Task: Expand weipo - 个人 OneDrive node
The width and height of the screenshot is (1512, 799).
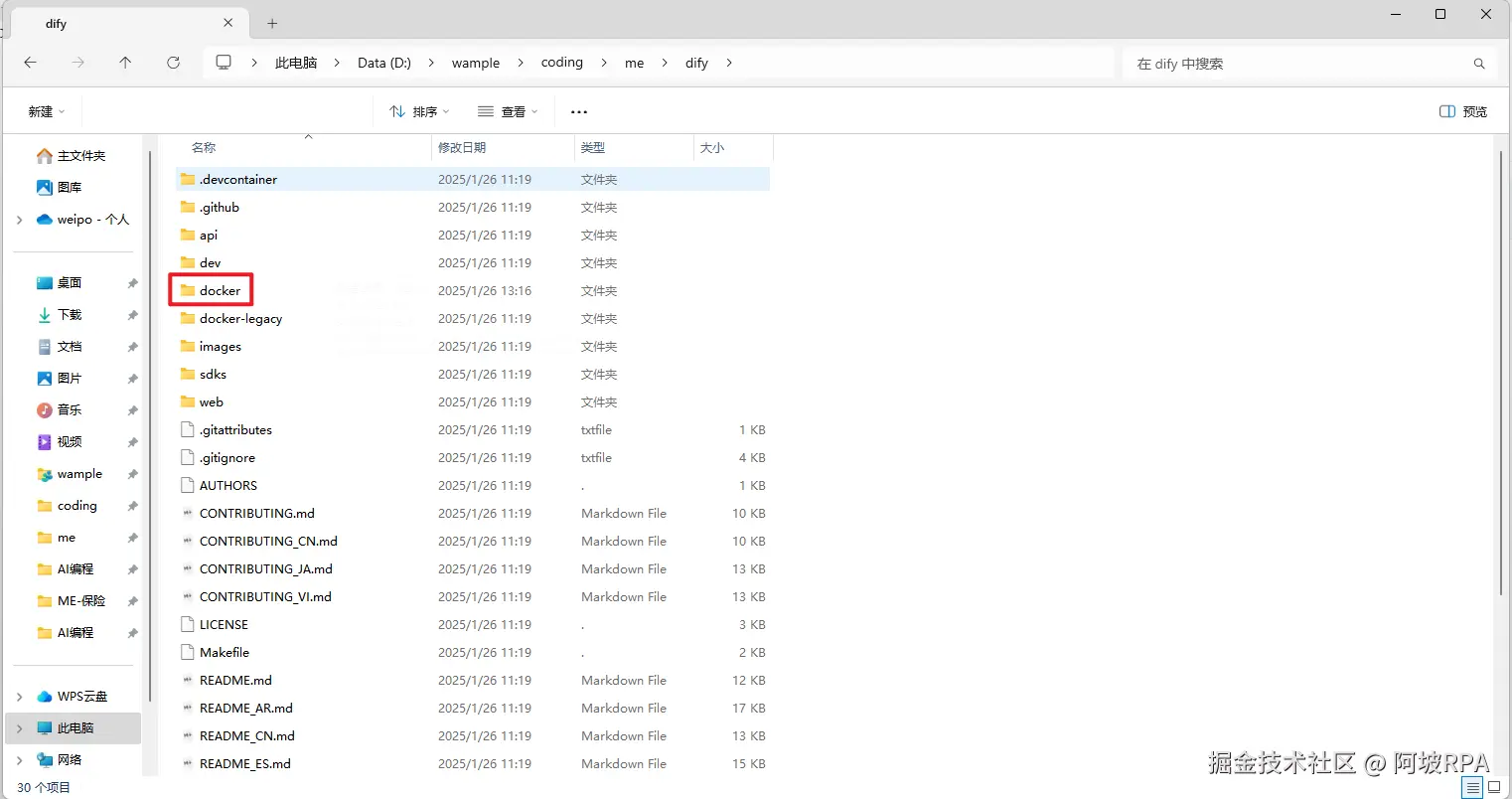Action: coord(19,220)
